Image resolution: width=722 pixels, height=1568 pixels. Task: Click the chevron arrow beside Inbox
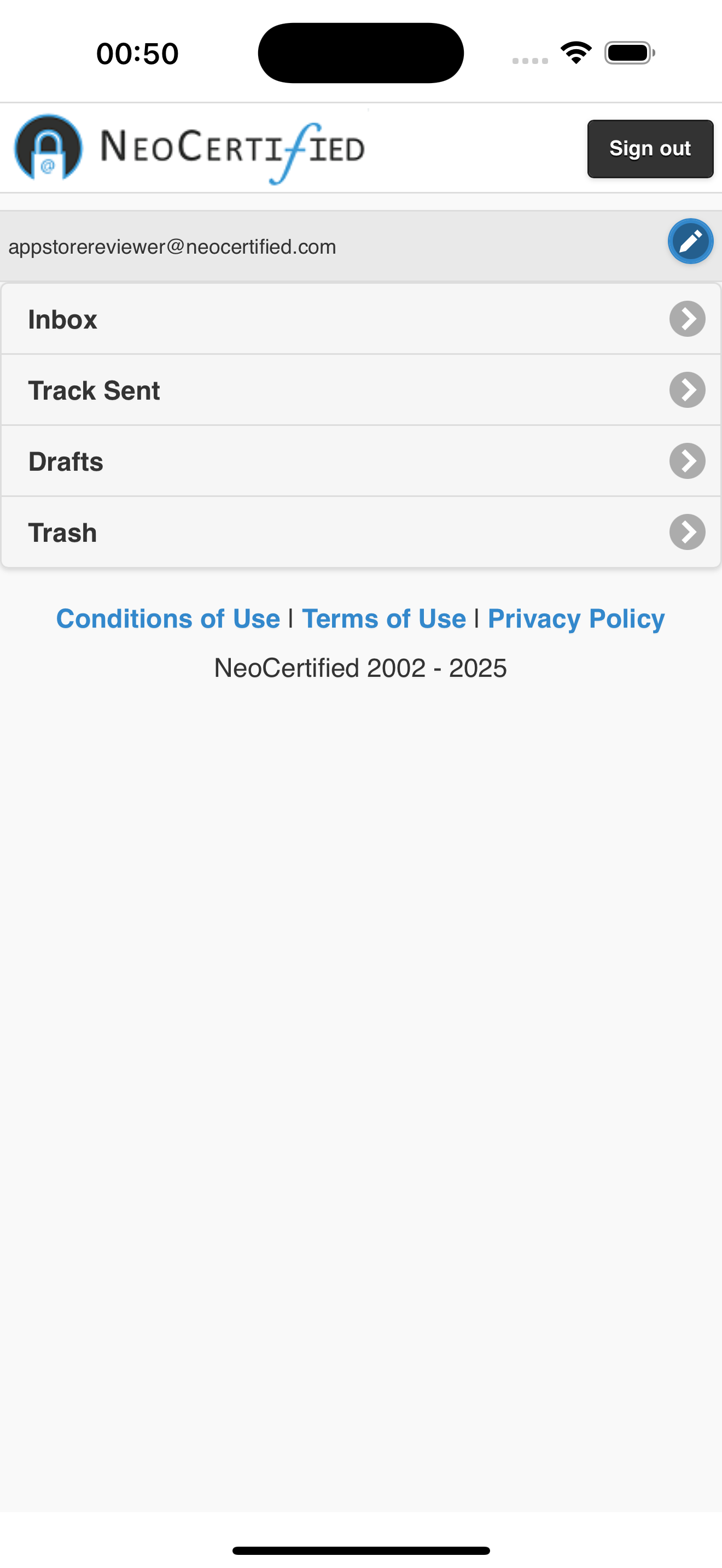[x=688, y=318]
